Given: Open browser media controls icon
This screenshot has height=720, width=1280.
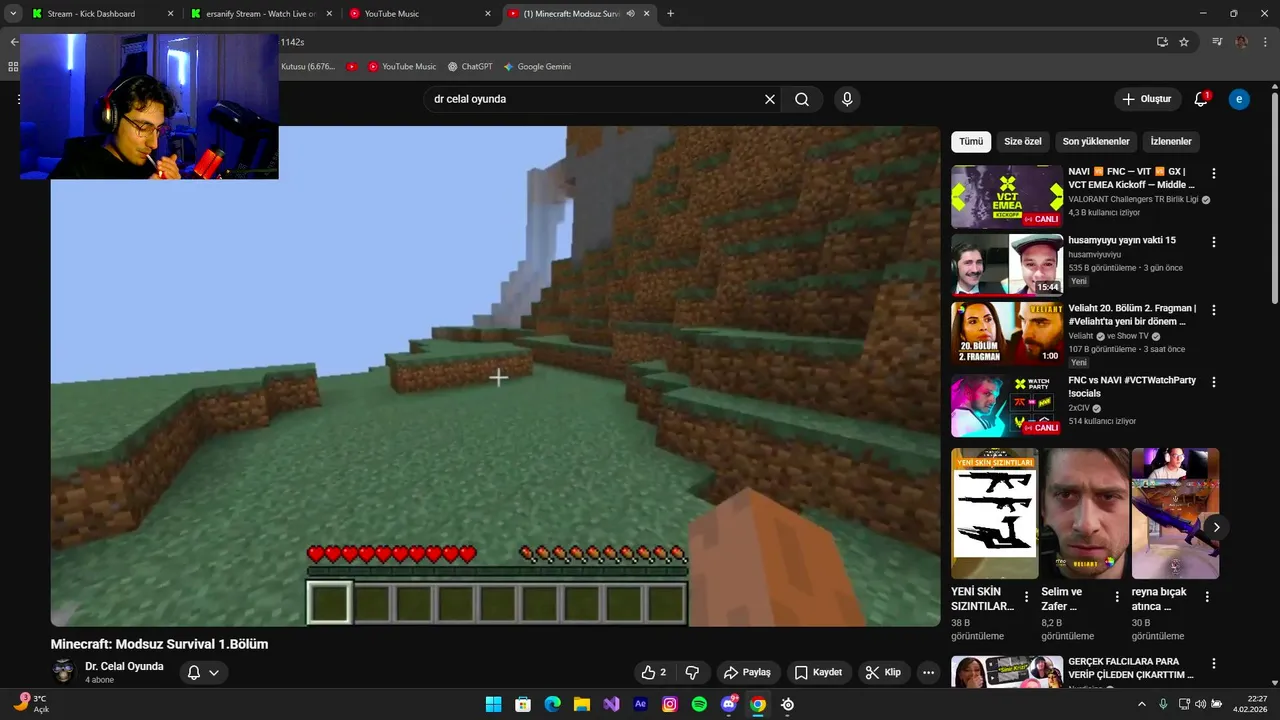Looking at the screenshot, I should [x=1217, y=42].
